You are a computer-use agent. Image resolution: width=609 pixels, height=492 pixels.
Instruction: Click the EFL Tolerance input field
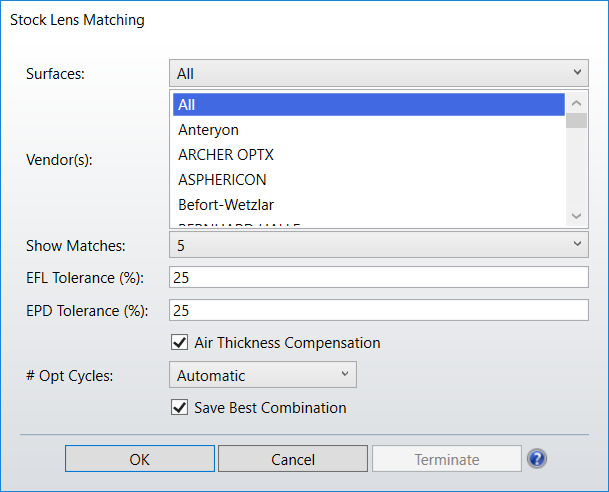click(379, 277)
